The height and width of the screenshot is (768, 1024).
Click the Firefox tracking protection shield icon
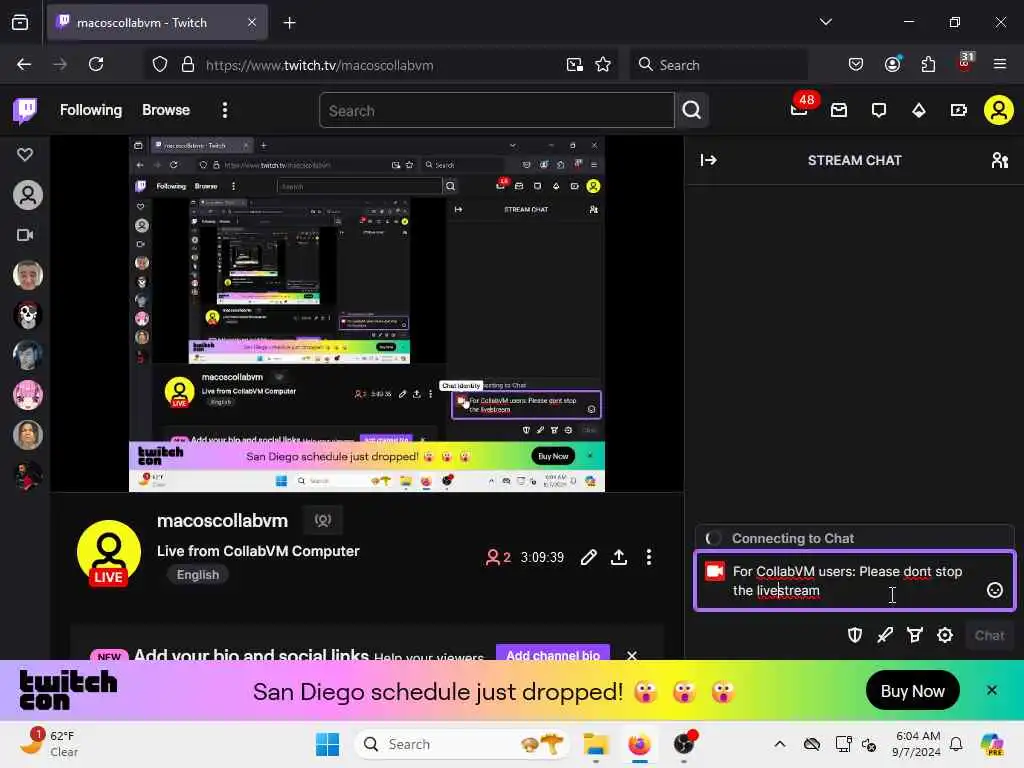pos(160,65)
